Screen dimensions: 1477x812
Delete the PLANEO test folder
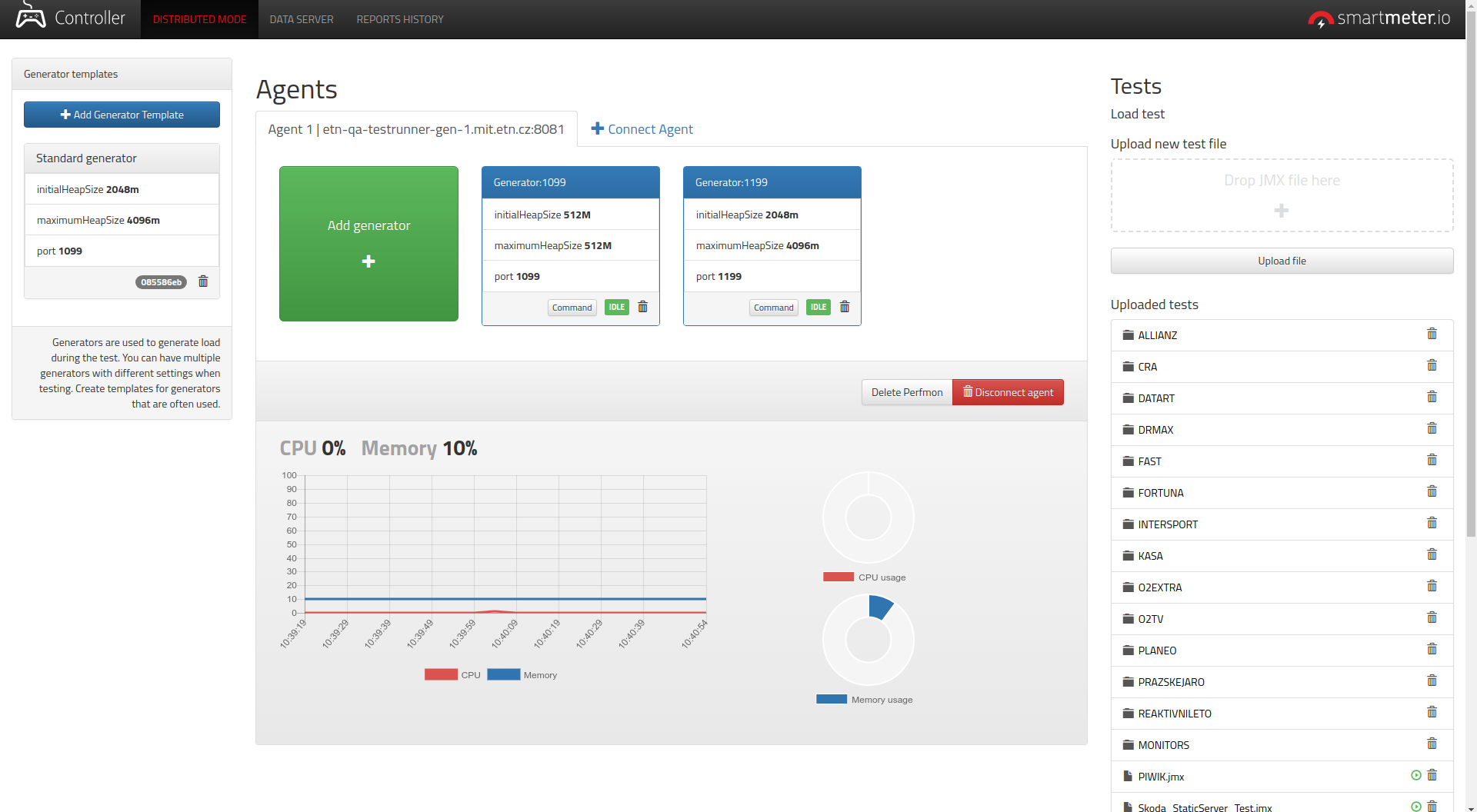(x=1432, y=649)
